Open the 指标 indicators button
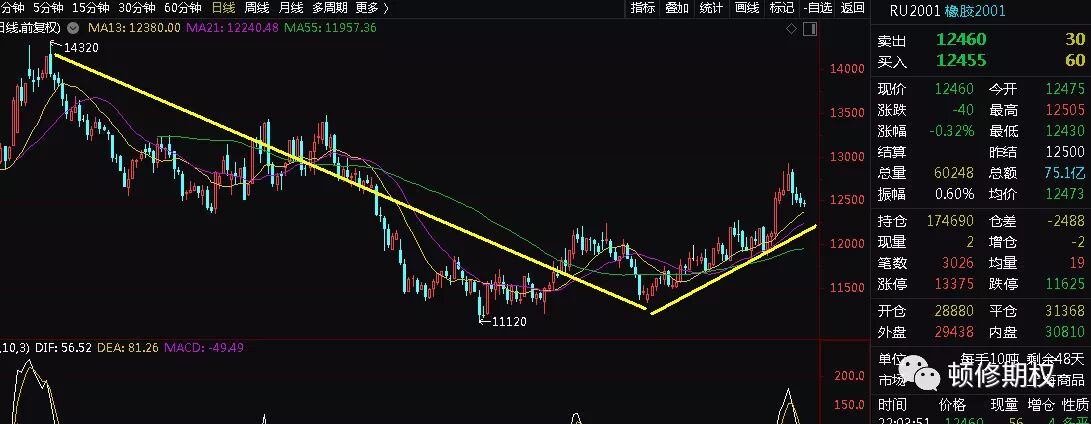The height and width of the screenshot is (424, 1091). [642, 8]
